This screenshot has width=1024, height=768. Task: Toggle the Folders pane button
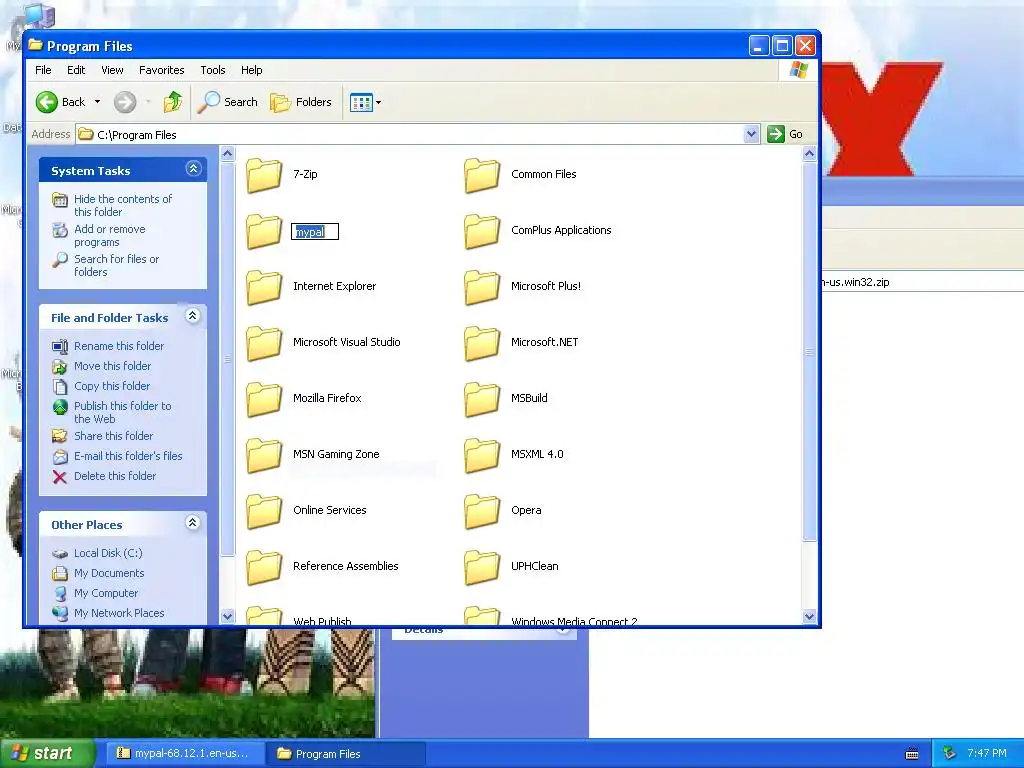coord(301,102)
